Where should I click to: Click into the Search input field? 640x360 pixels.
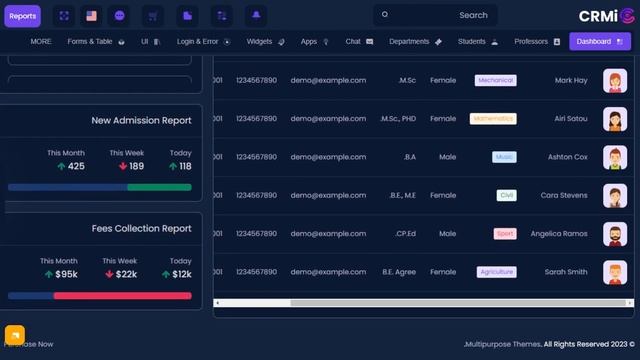(436, 15)
